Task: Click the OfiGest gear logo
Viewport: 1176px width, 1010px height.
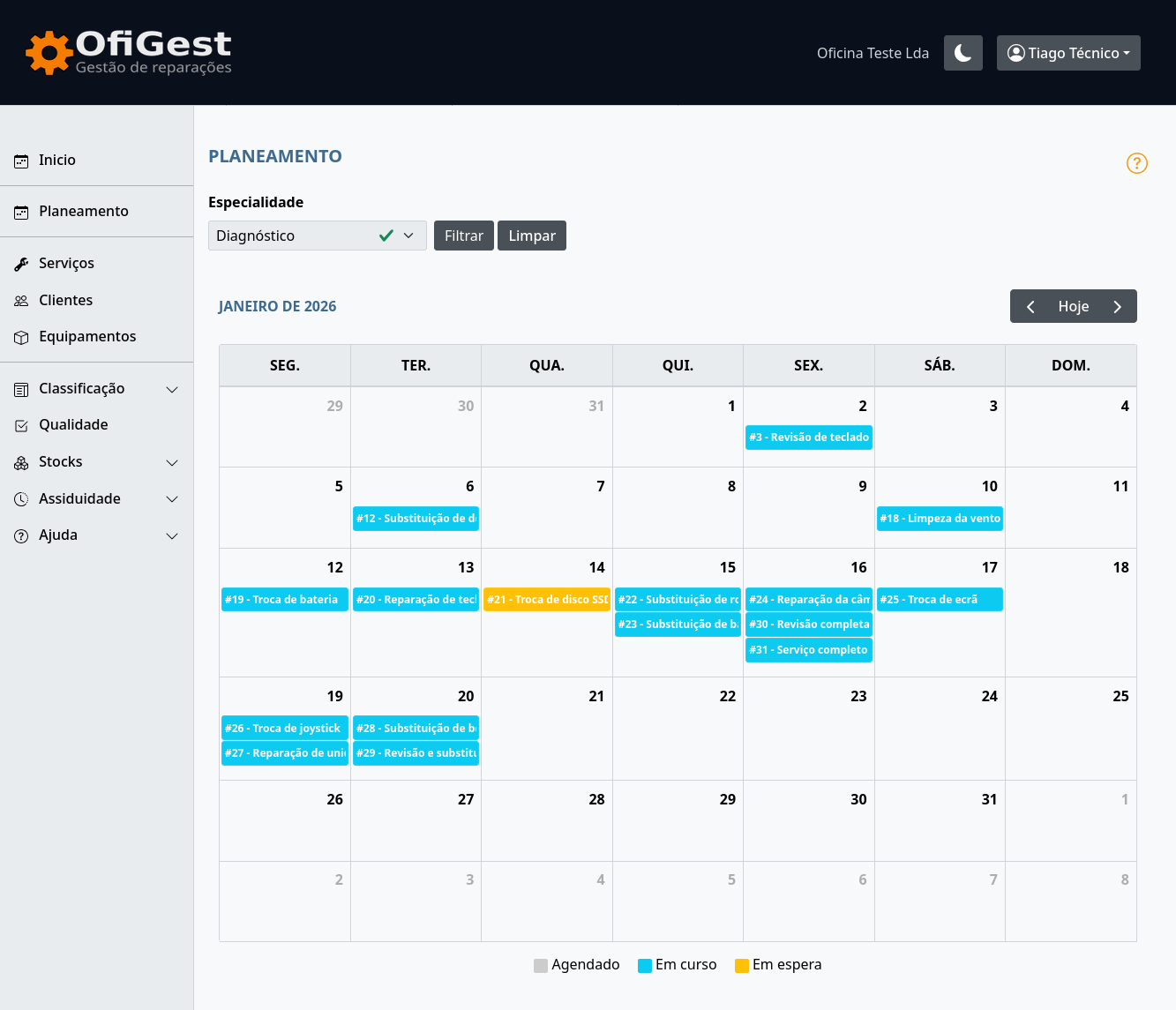Action: [49, 53]
